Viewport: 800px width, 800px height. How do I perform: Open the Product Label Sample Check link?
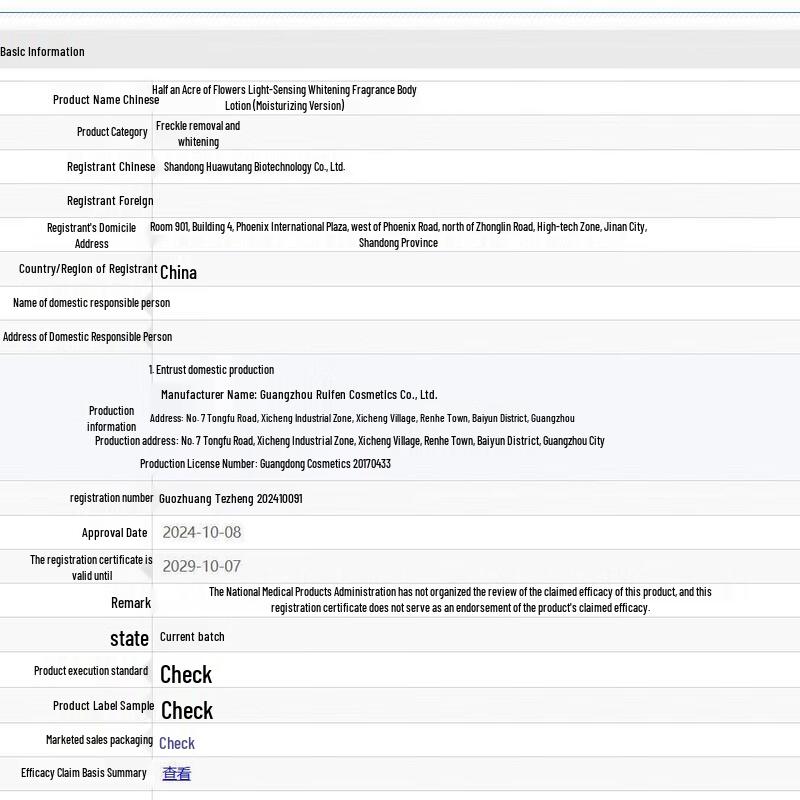(x=187, y=710)
